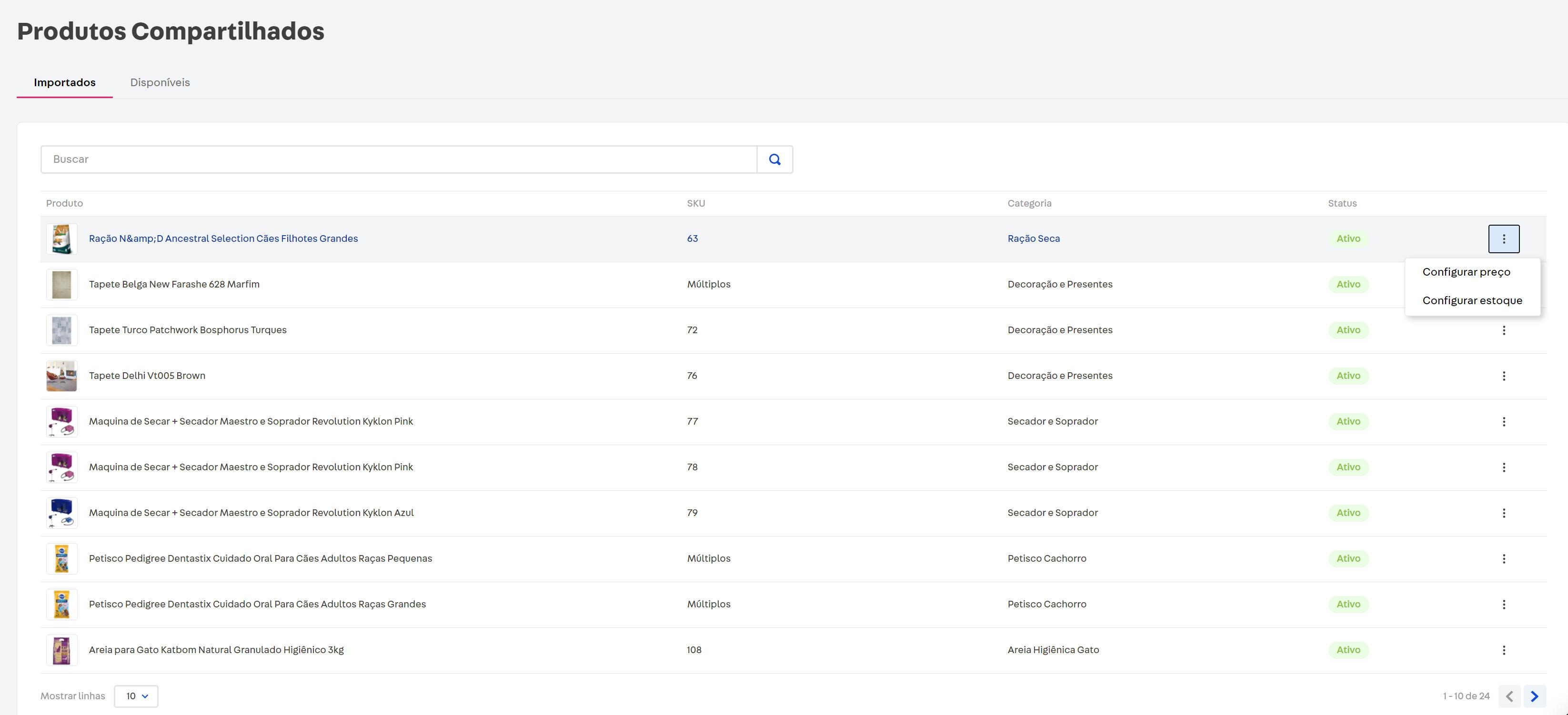Close the active three-dot menu on Ração row
1568x715 pixels.
coord(1504,238)
